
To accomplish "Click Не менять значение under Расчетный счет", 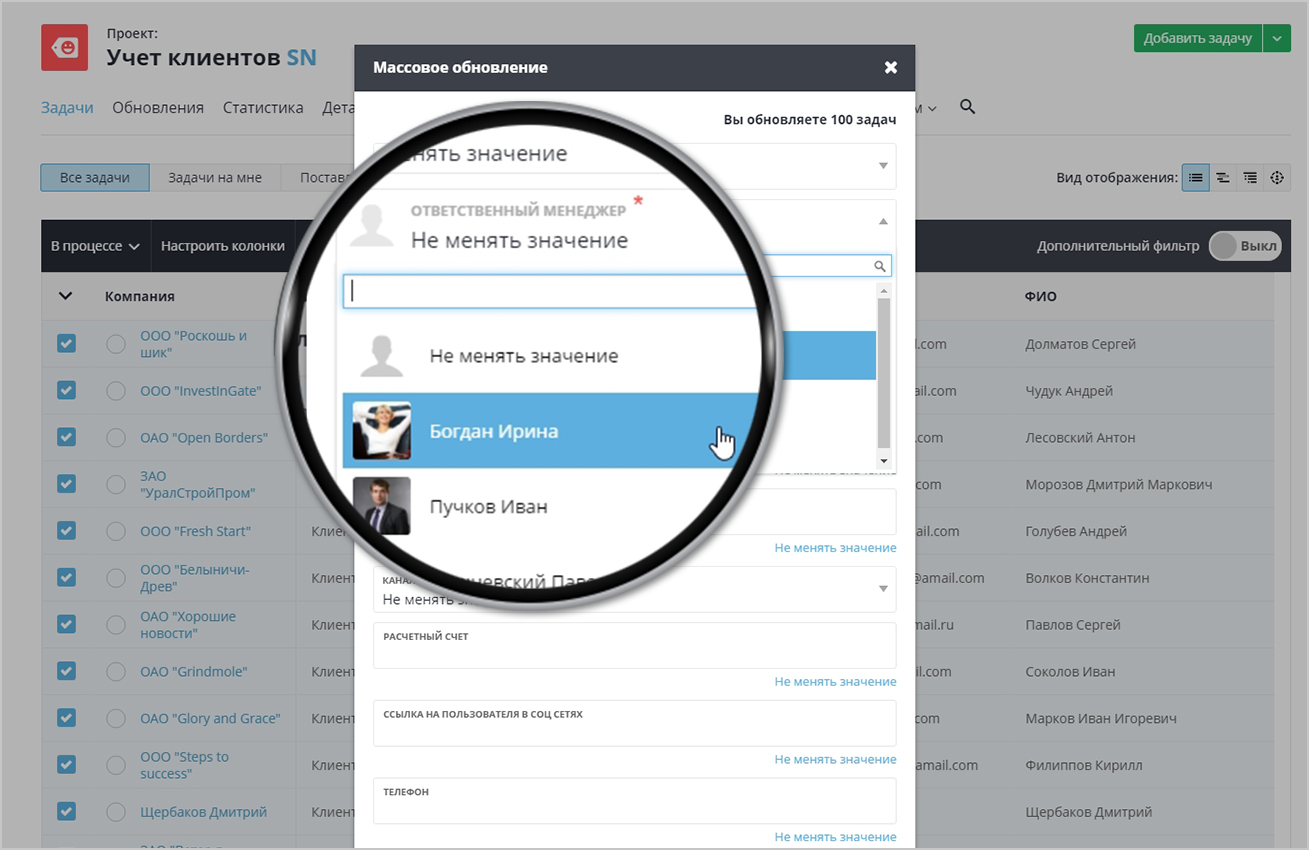I will 835,682.
